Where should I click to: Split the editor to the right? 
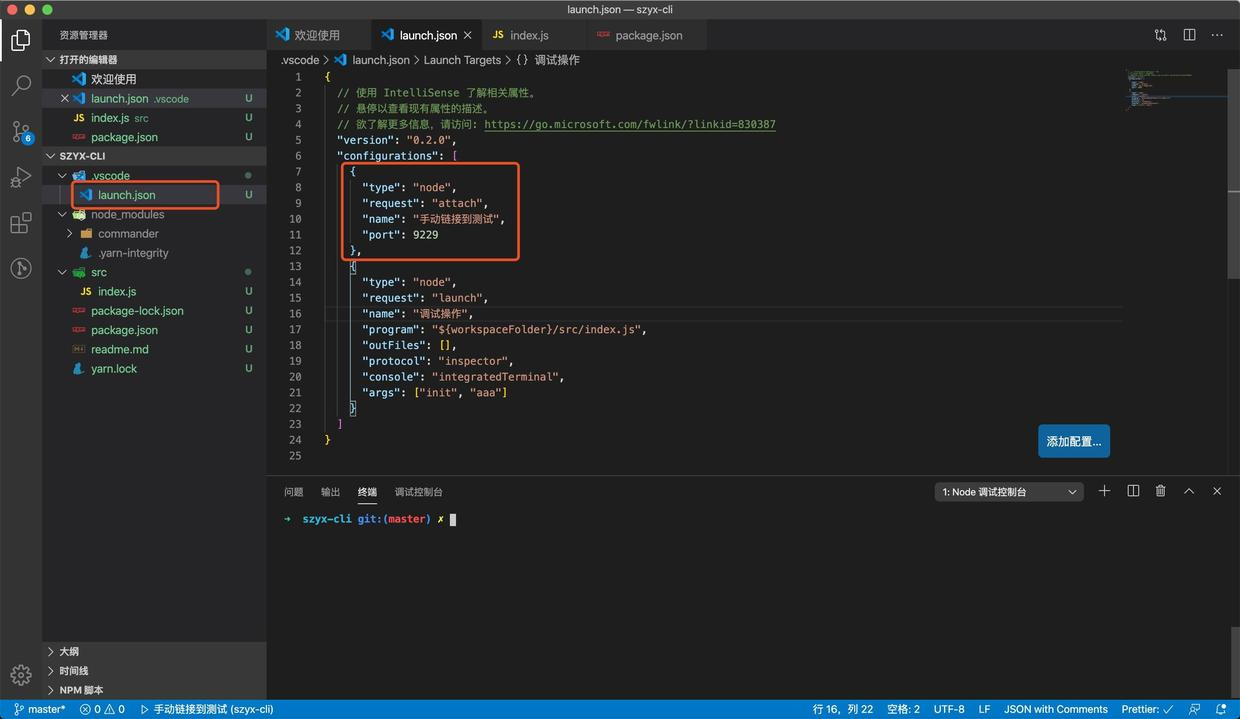(1189, 35)
